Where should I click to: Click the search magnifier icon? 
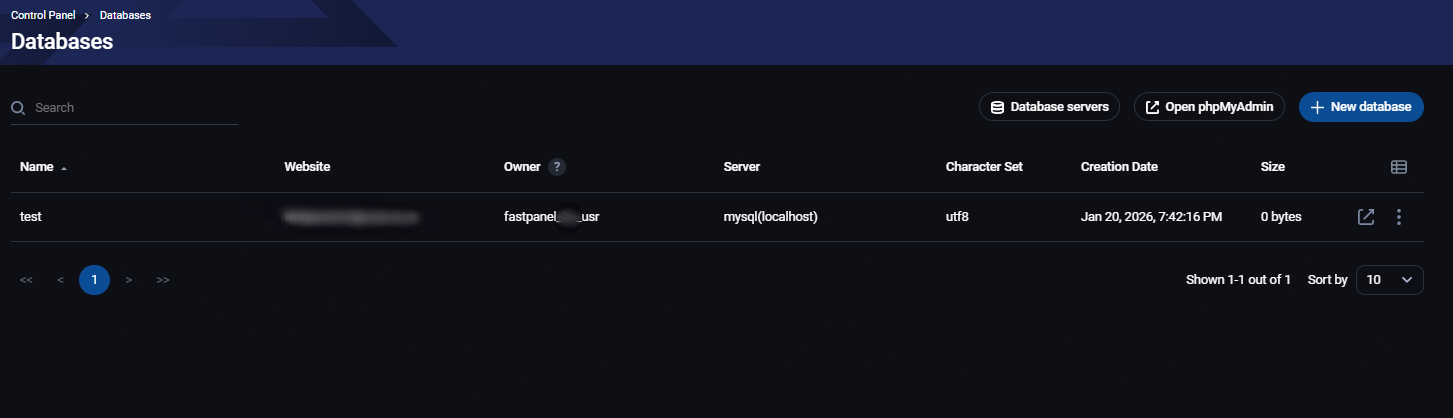coord(18,108)
